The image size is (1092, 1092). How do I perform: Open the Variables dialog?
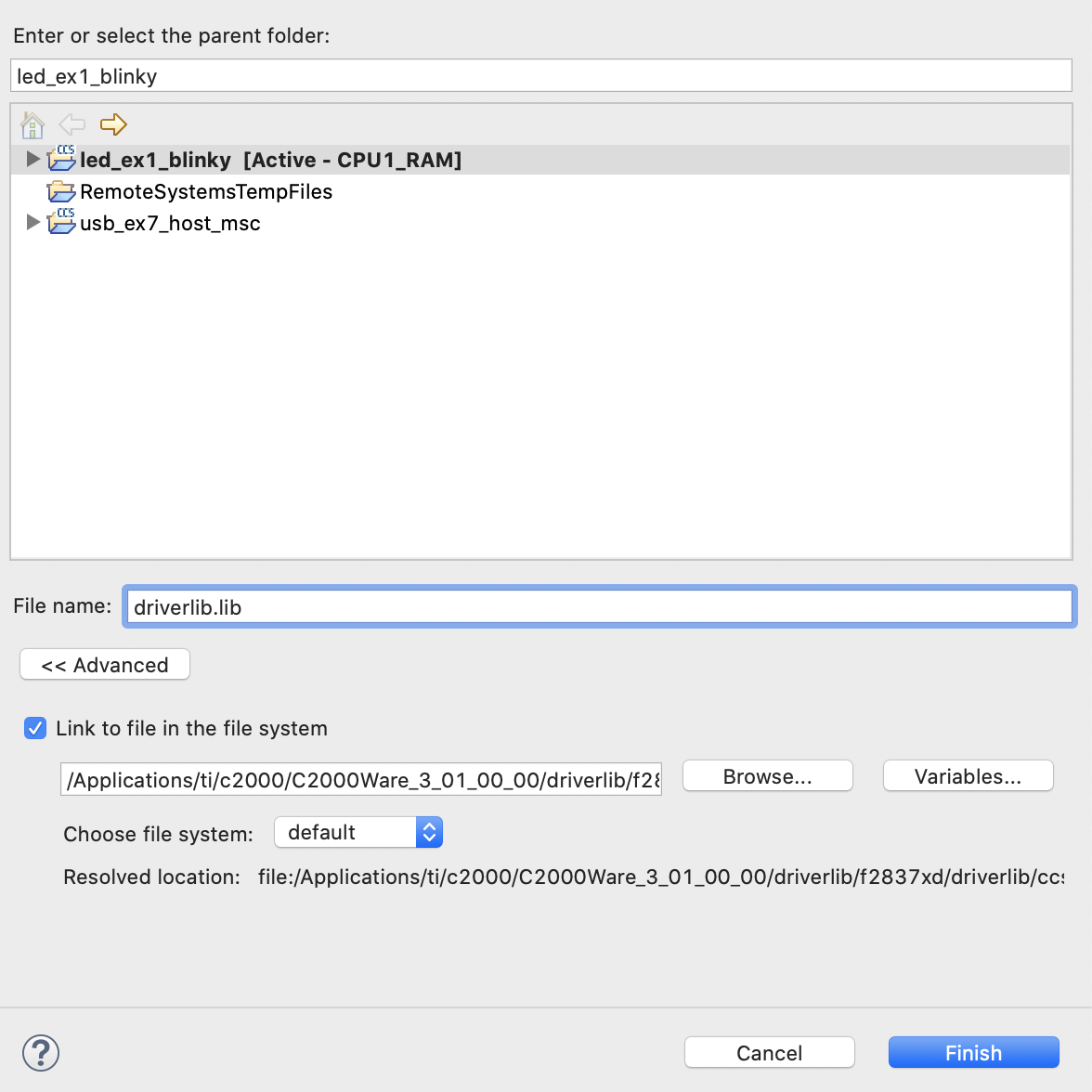point(968,775)
